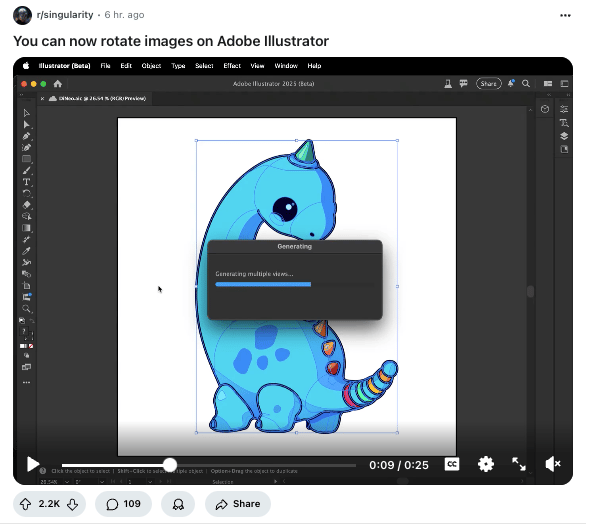The height and width of the screenshot is (525, 594).
Task: Upvote the post
Action: pos(25,504)
